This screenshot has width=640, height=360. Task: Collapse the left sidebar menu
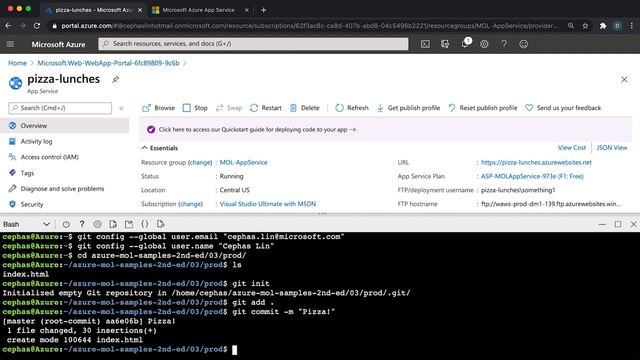point(121,108)
